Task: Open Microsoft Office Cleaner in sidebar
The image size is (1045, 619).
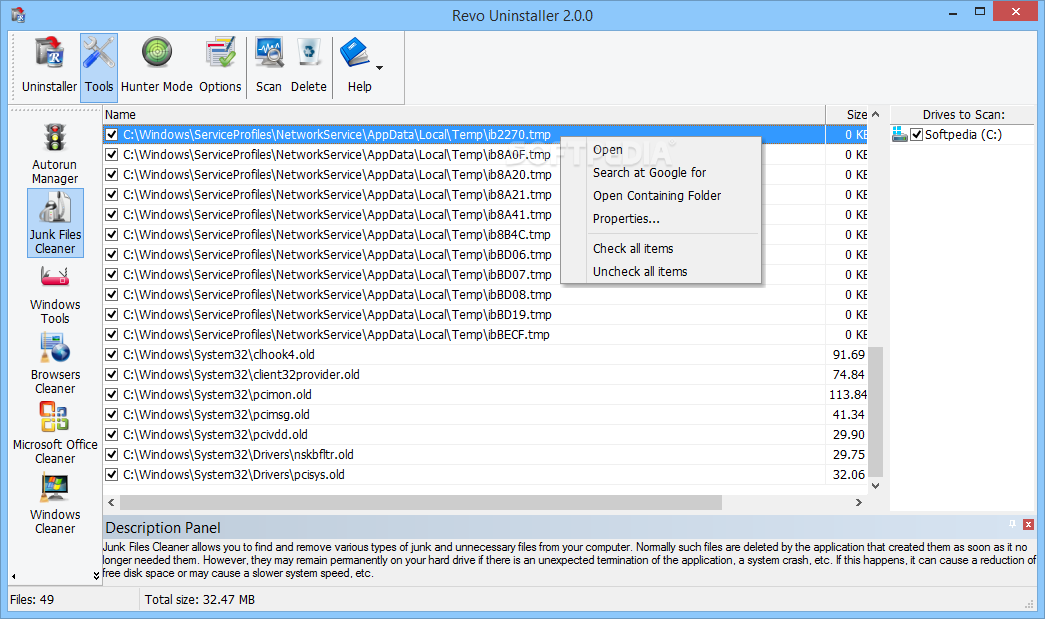Action: pos(55,432)
